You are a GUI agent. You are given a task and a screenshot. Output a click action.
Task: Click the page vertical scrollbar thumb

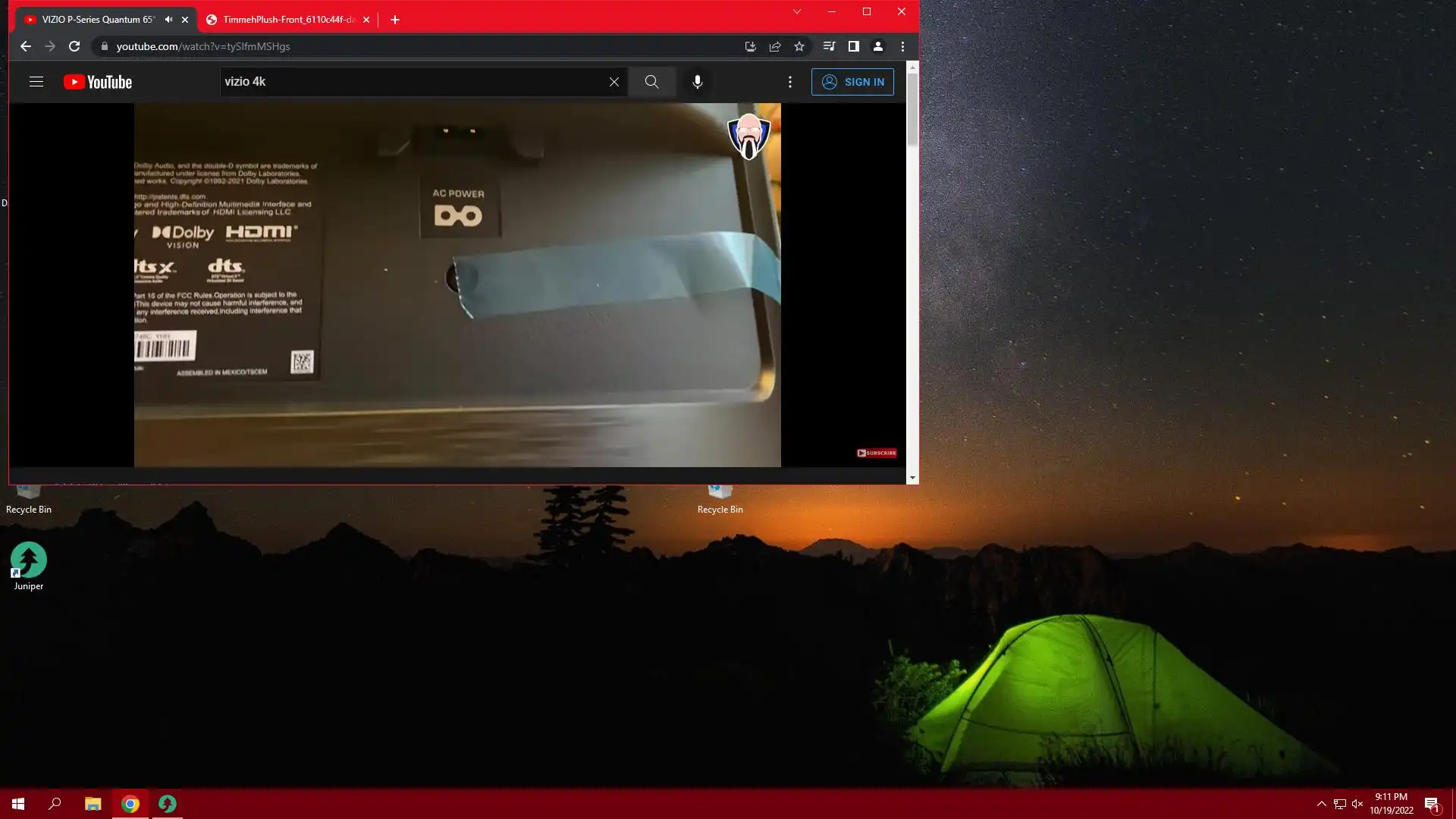pos(912,110)
